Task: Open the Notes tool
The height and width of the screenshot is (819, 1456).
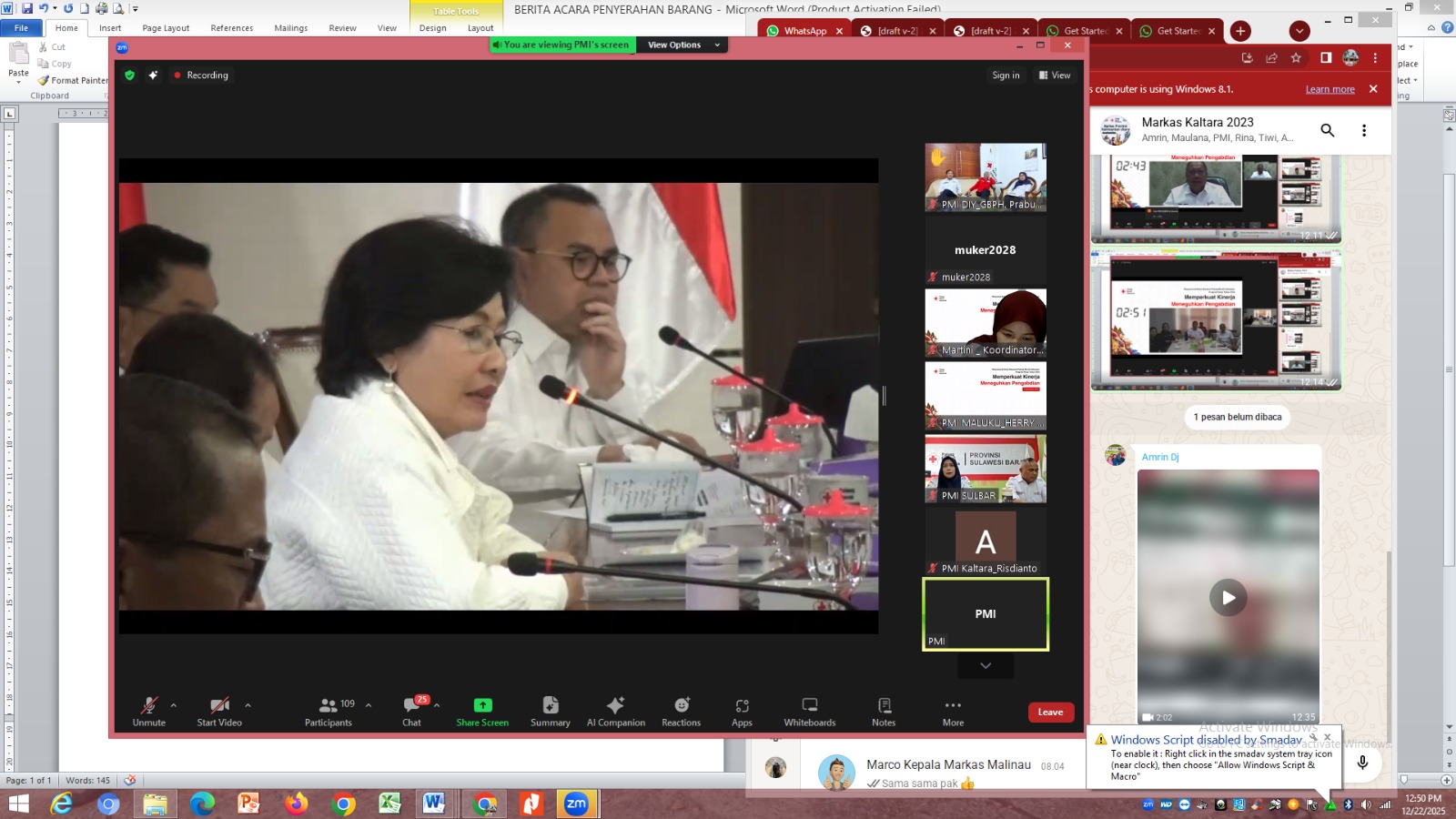Action: [x=884, y=711]
